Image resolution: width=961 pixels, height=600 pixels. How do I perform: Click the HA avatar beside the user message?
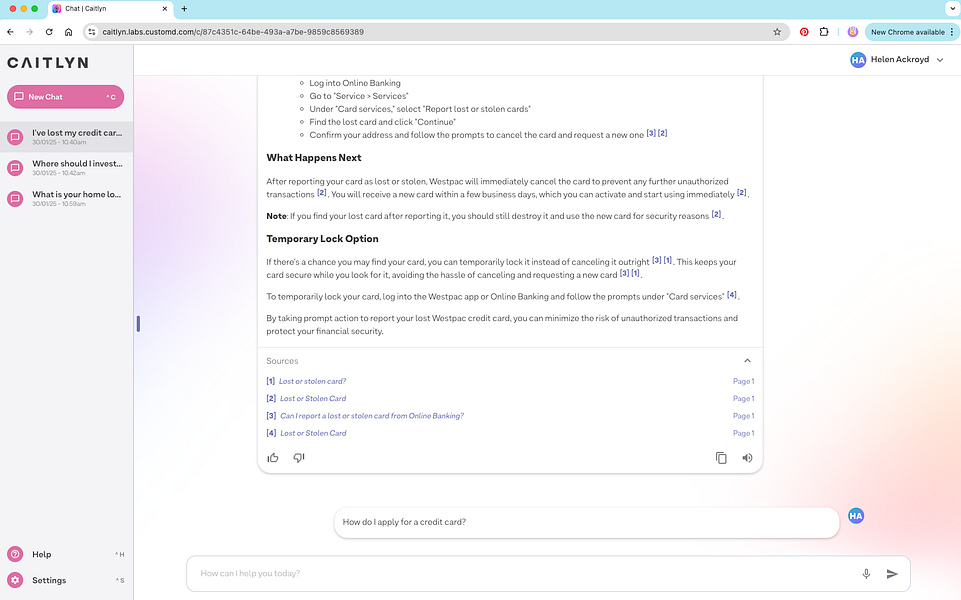856,515
